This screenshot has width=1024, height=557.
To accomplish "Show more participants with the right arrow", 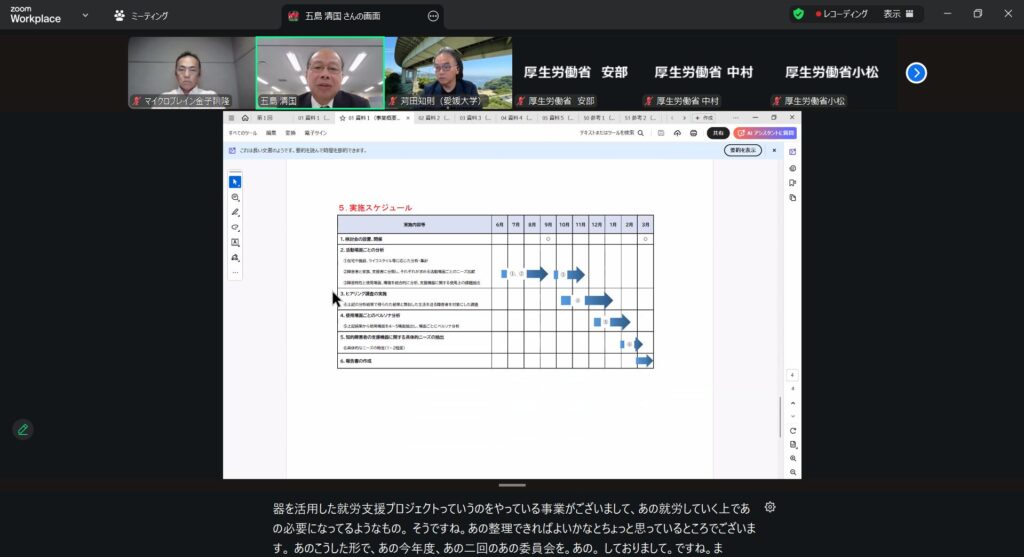I will pos(916,72).
